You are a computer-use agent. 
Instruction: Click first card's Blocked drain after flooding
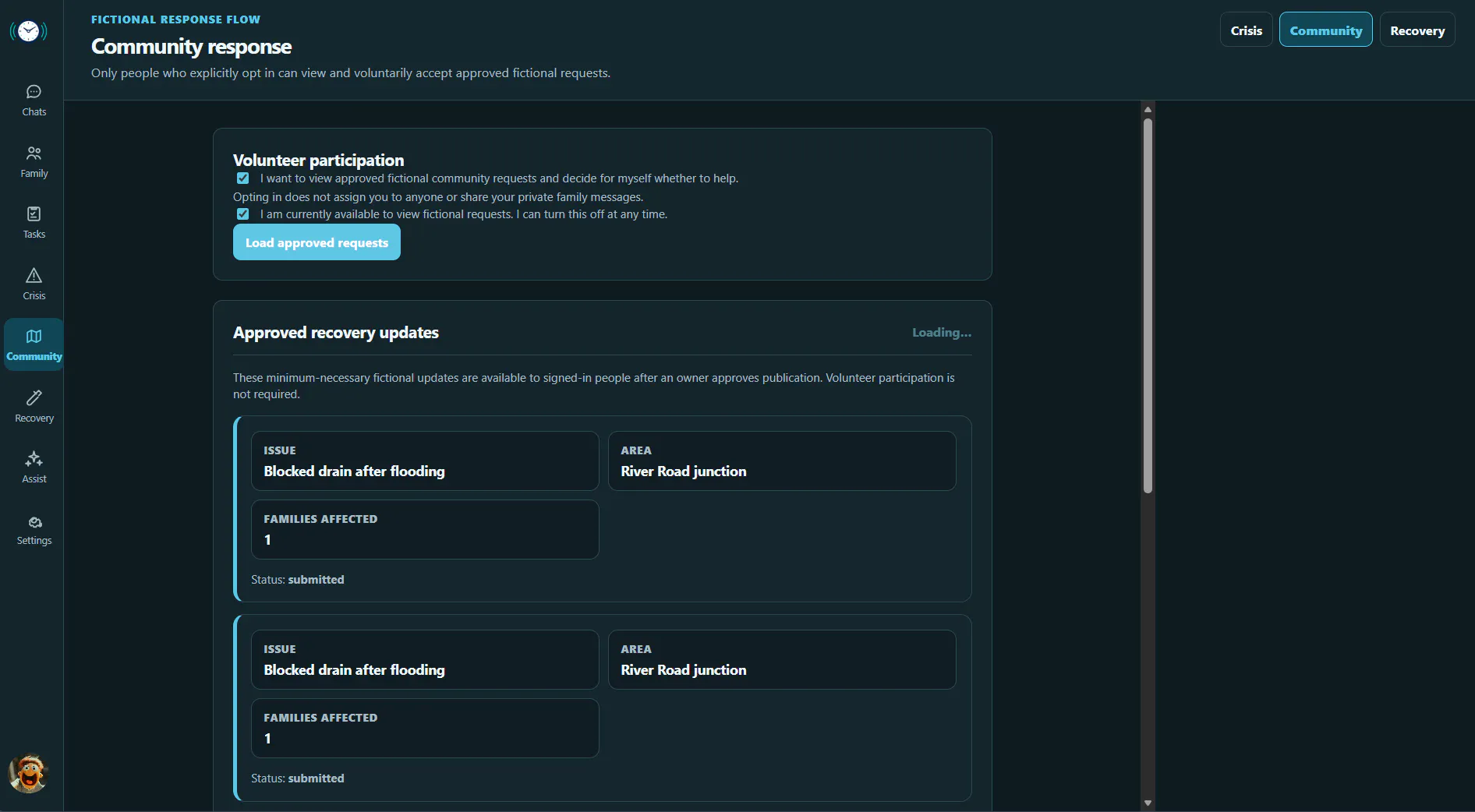click(354, 471)
